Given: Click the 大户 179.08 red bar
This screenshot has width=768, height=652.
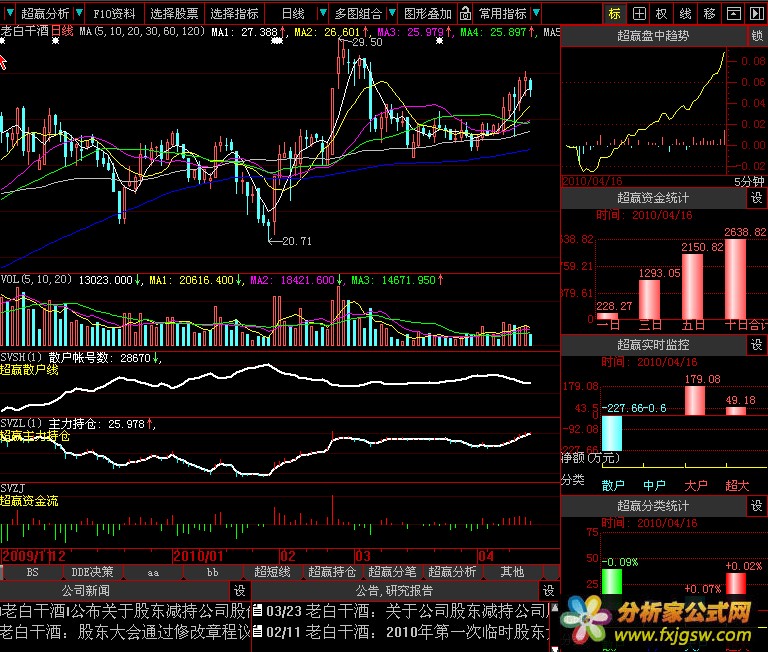Looking at the screenshot, I should (x=695, y=401).
